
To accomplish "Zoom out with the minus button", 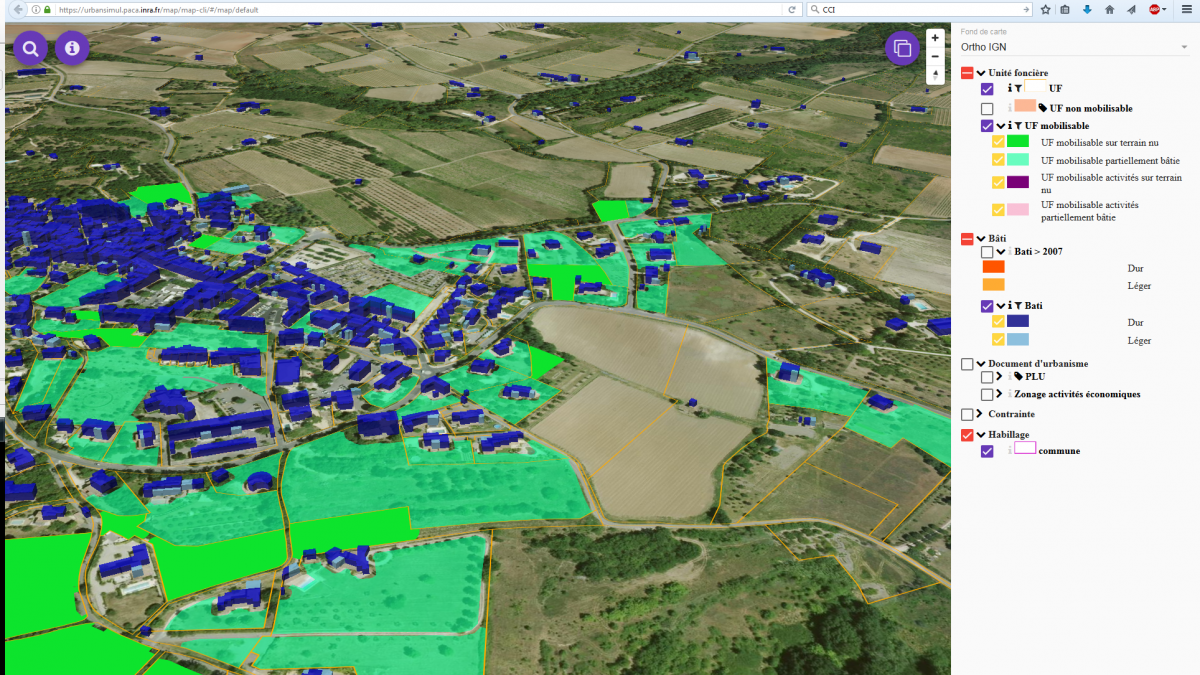I will [x=935, y=56].
